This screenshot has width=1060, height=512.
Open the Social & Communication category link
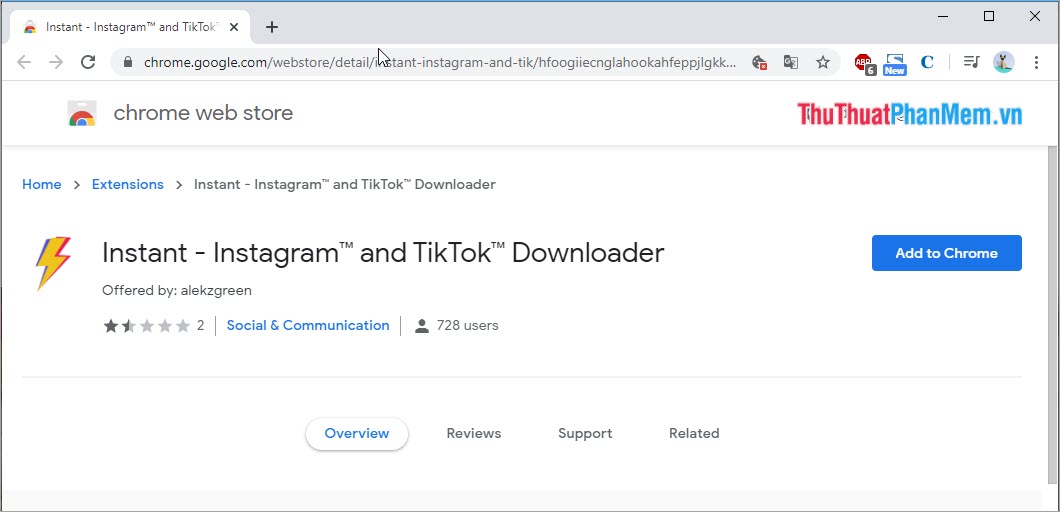coord(308,325)
